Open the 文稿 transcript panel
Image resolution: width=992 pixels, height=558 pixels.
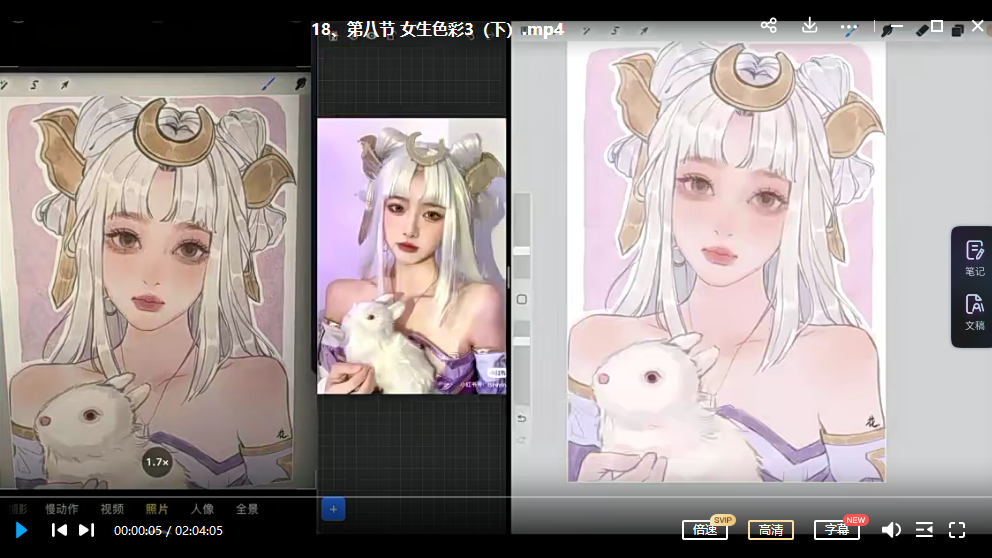(974, 312)
